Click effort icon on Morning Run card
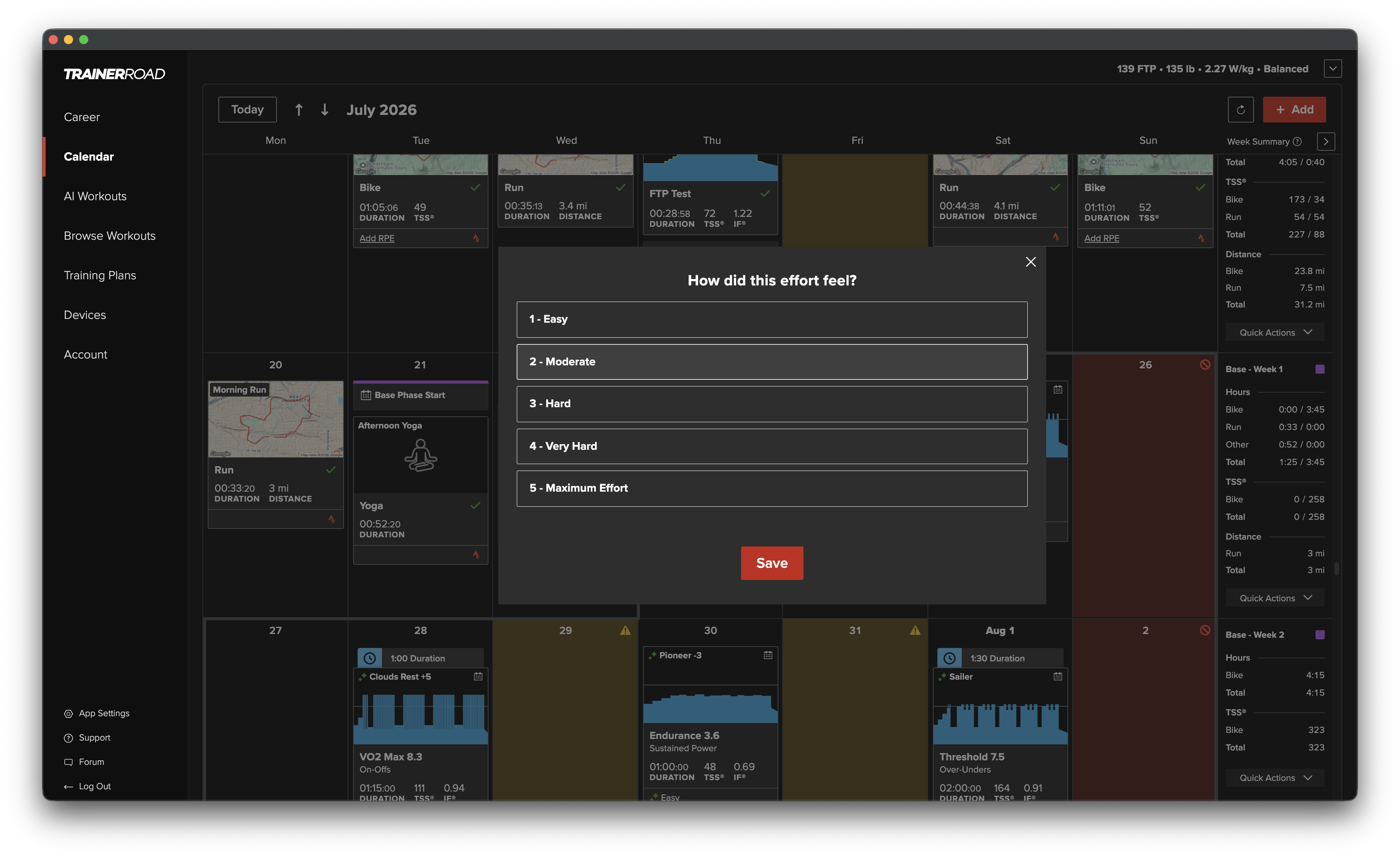1400x857 pixels. (x=331, y=519)
